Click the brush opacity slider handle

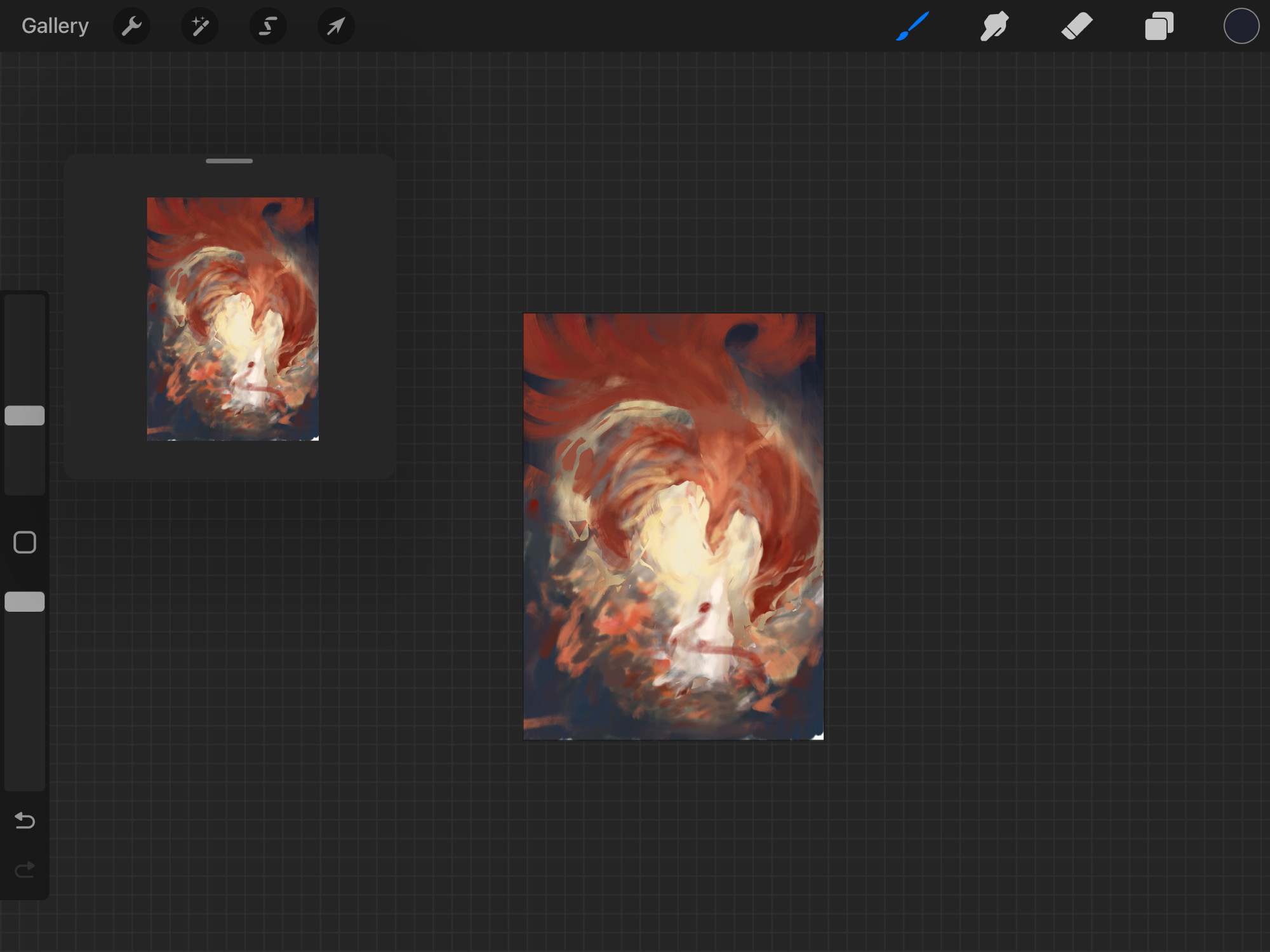pyautogui.click(x=25, y=602)
